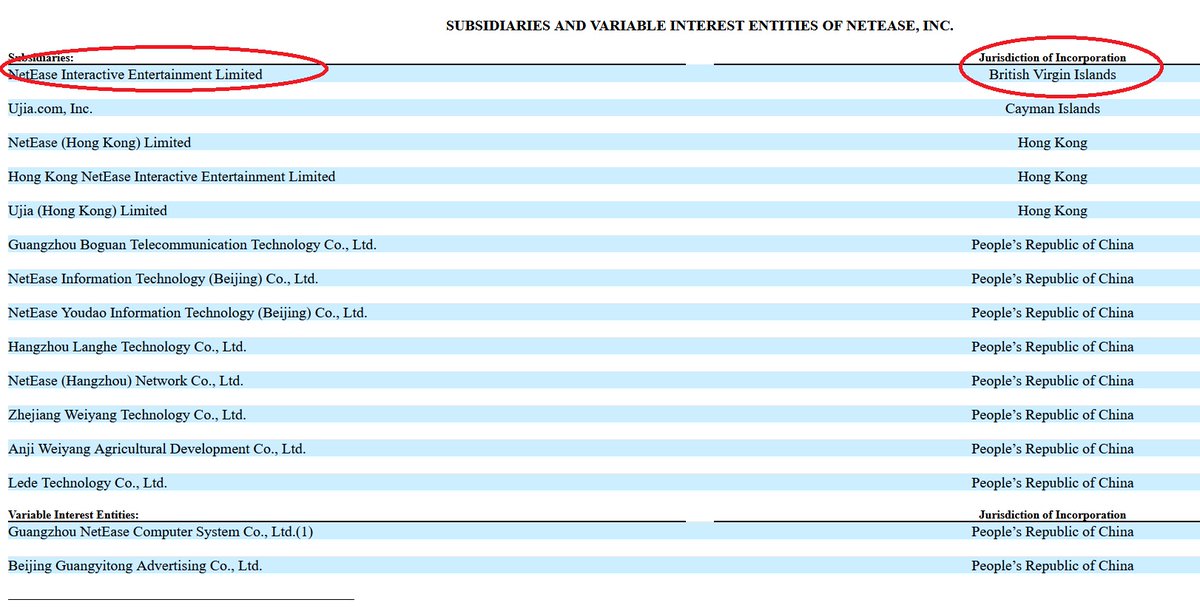Click jurisdiction cell in Hangzhou Langhe Technology row
Viewport: 1200px width, 611px height.
(1052, 346)
